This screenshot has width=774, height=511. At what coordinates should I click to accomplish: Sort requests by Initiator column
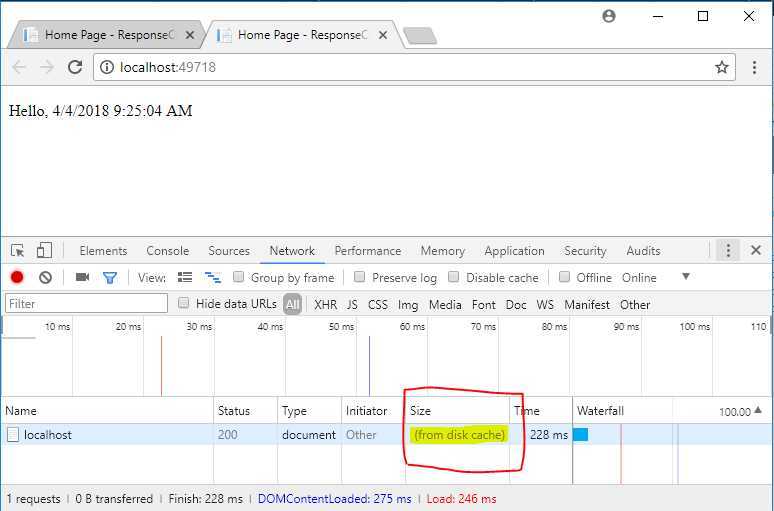pos(374,411)
